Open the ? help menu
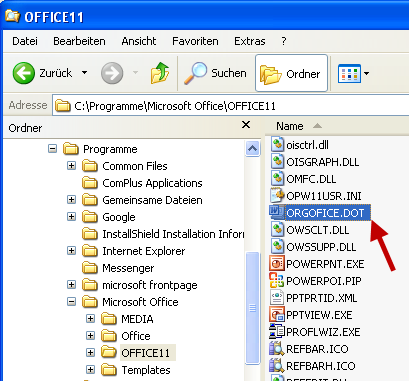The height and width of the screenshot is (381, 409). [284, 41]
